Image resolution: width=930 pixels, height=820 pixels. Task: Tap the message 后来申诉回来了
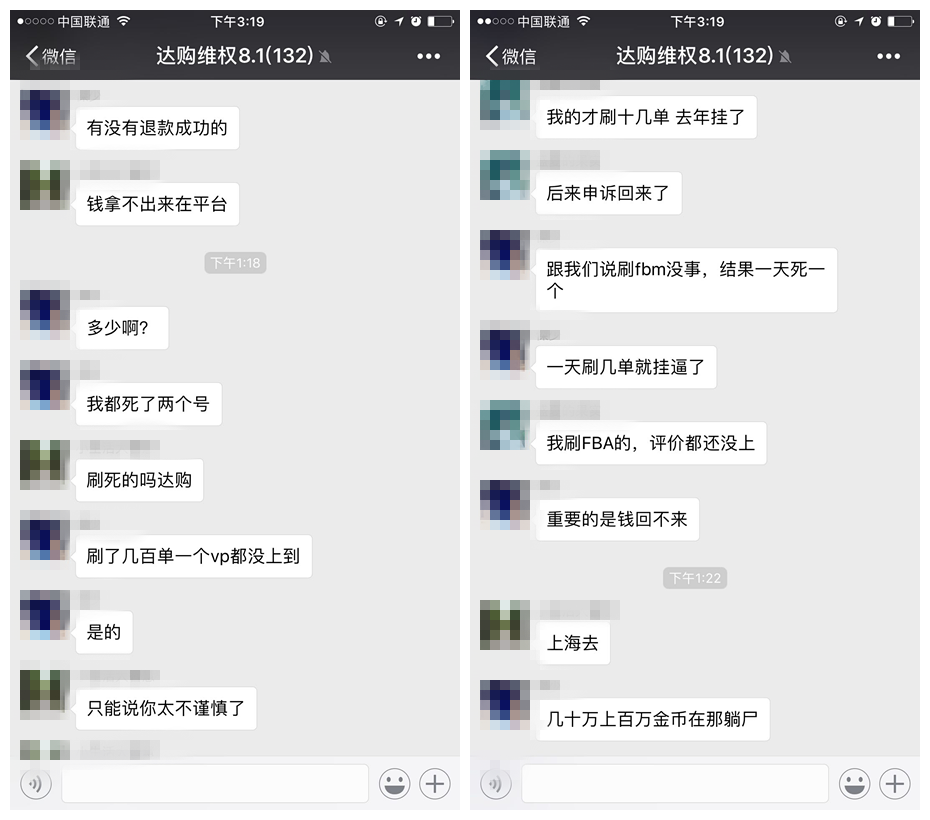point(609,193)
